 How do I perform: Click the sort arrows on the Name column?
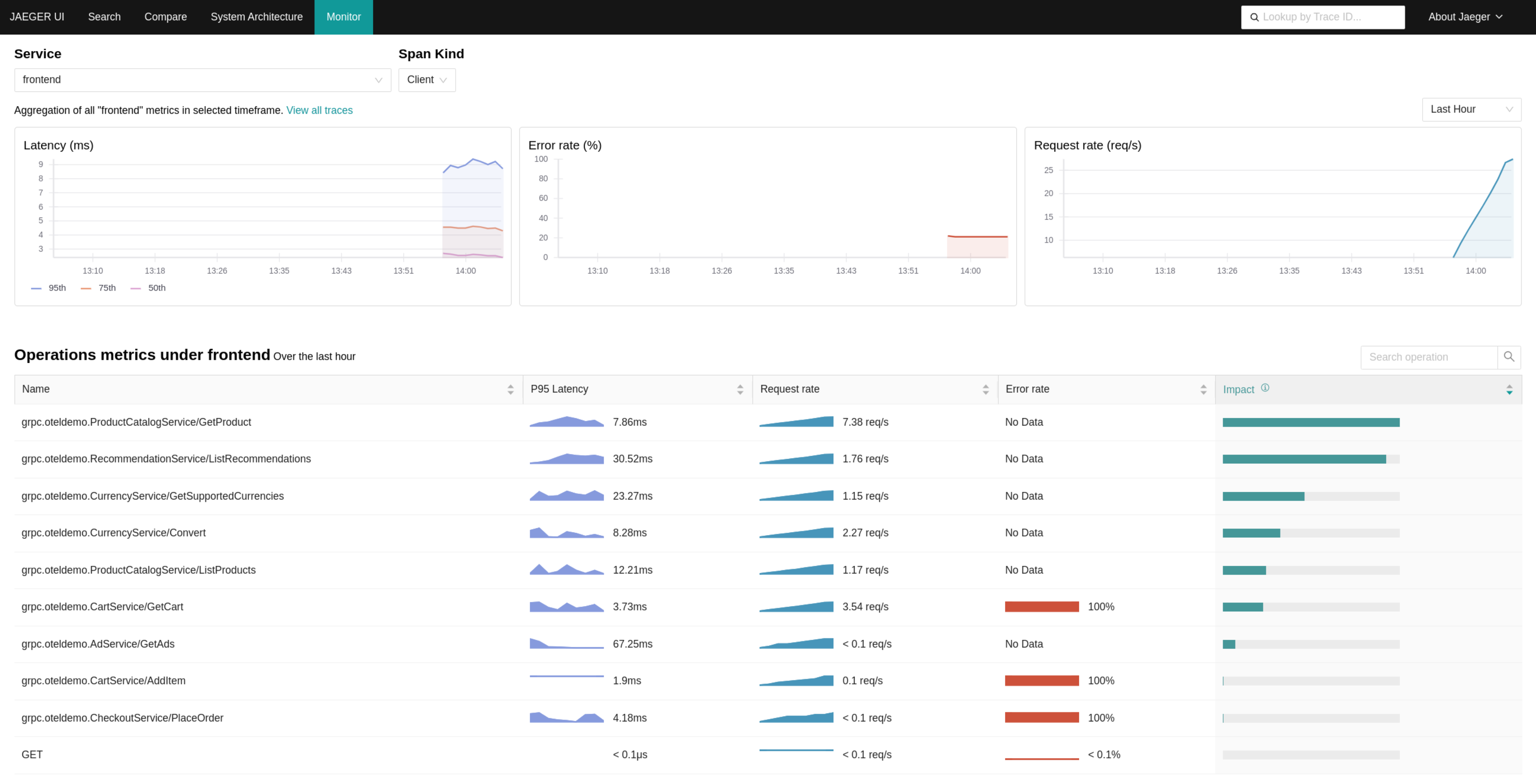coord(511,389)
